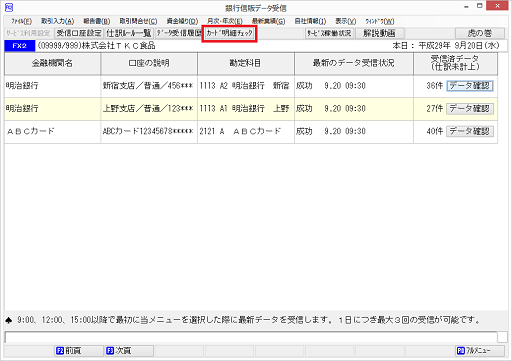Screen dimensions: 512x361
Task: Open the 月次・年次(E) menu
Action: point(225,21)
